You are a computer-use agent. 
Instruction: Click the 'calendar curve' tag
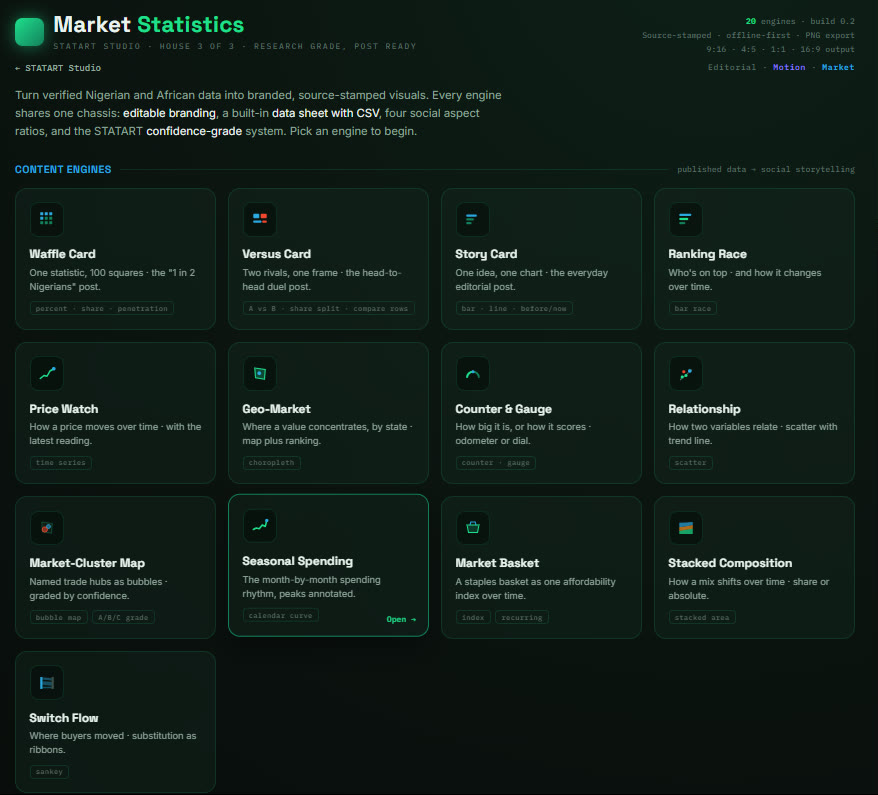pos(280,615)
